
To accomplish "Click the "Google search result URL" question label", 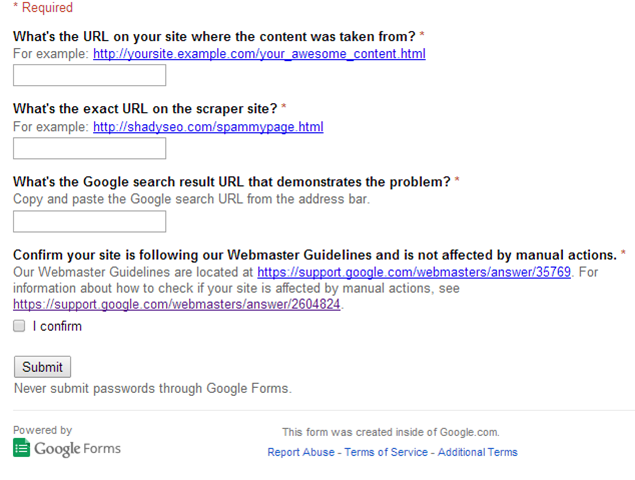I will [x=232, y=182].
